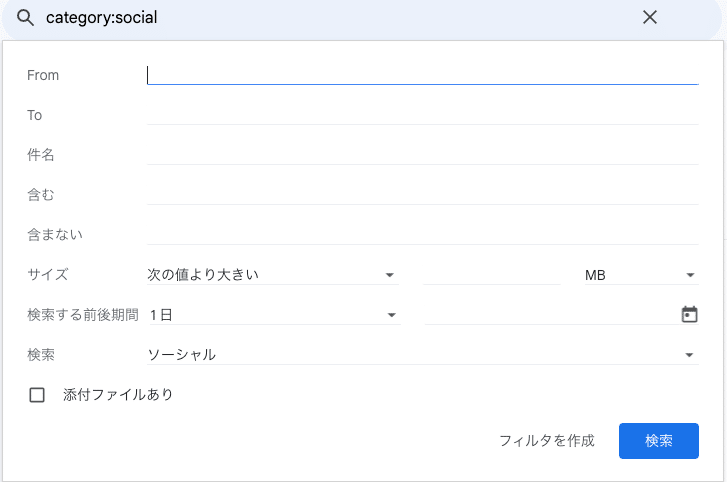Click the 件名 subject field

(422, 155)
